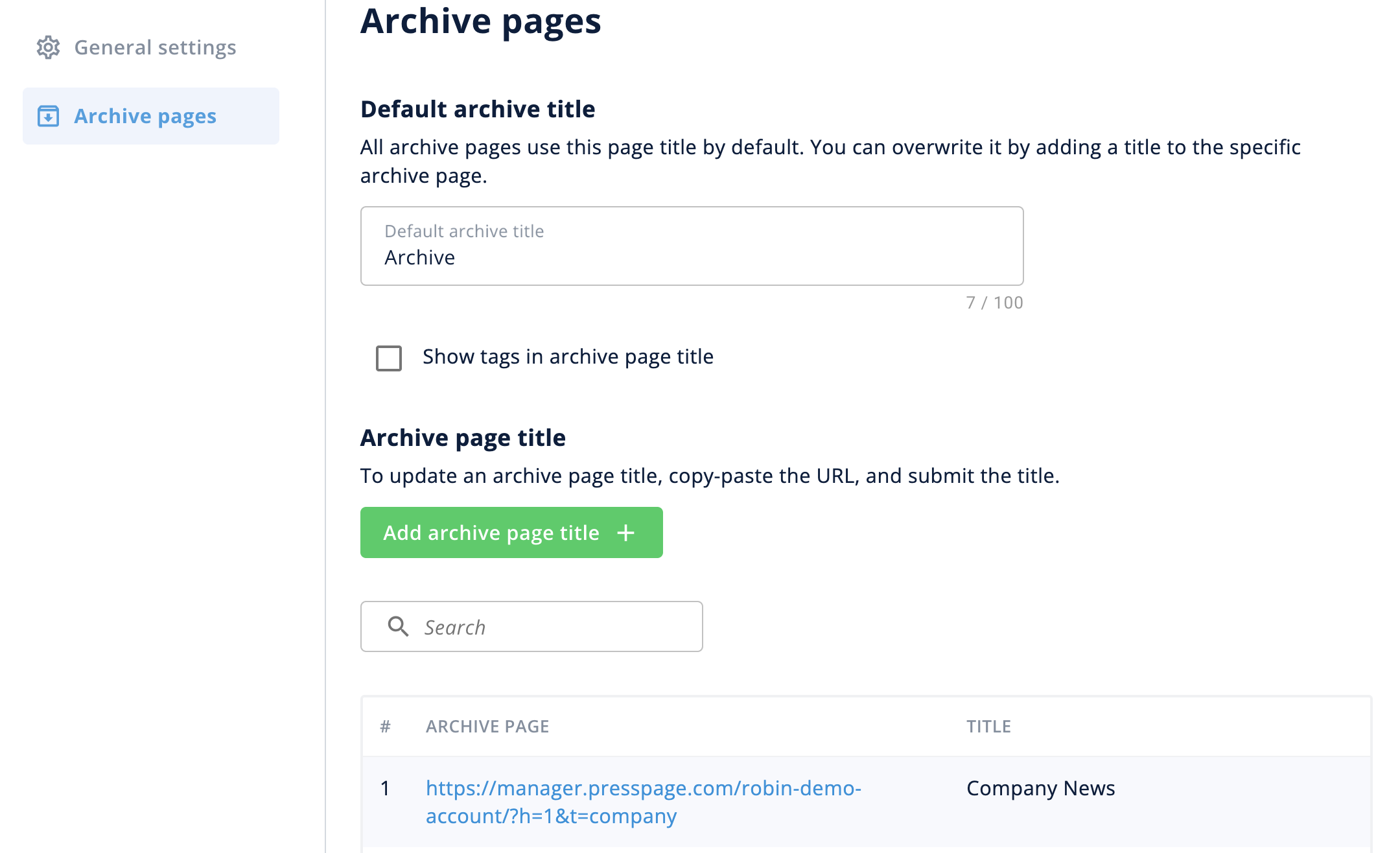Click the Archive pages main heading

(480, 21)
